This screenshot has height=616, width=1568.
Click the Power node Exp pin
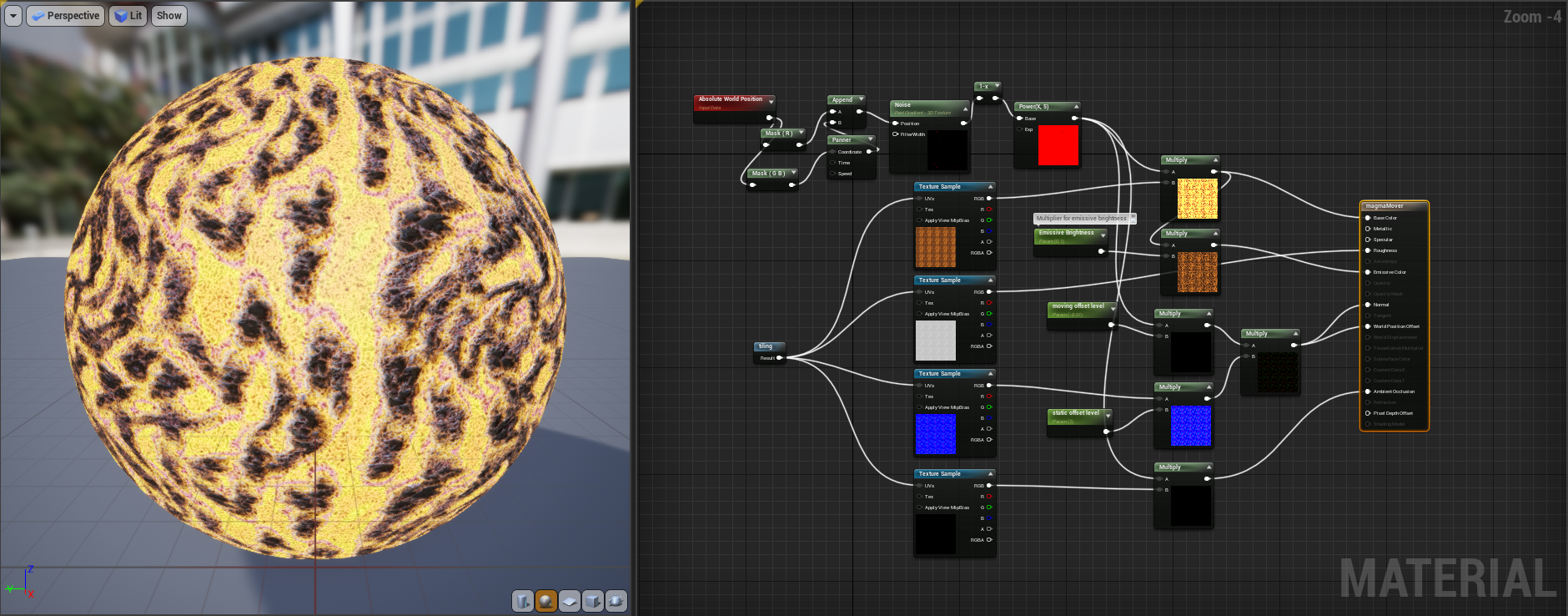(1019, 129)
